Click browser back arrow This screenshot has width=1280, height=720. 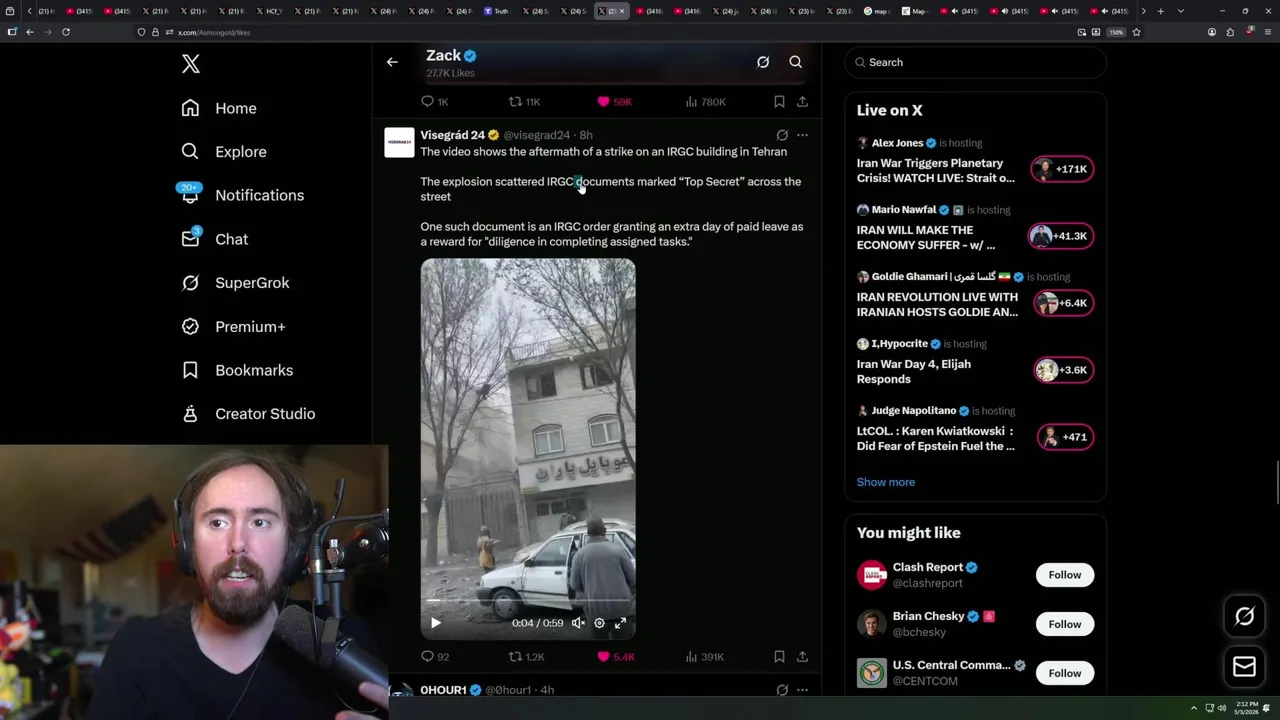[30, 32]
